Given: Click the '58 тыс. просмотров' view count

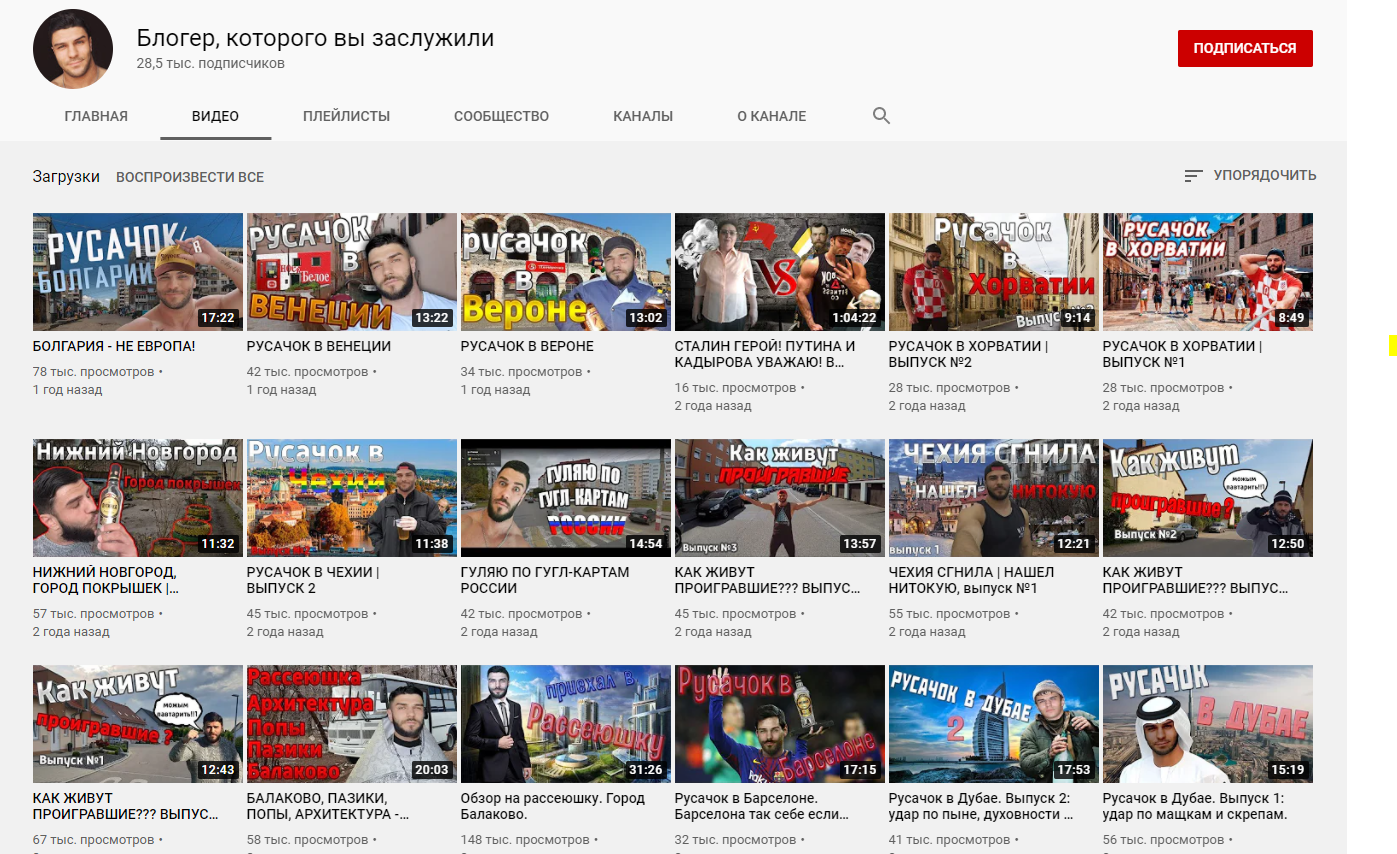Looking at the screenshot, I should (x=308, y=840).
